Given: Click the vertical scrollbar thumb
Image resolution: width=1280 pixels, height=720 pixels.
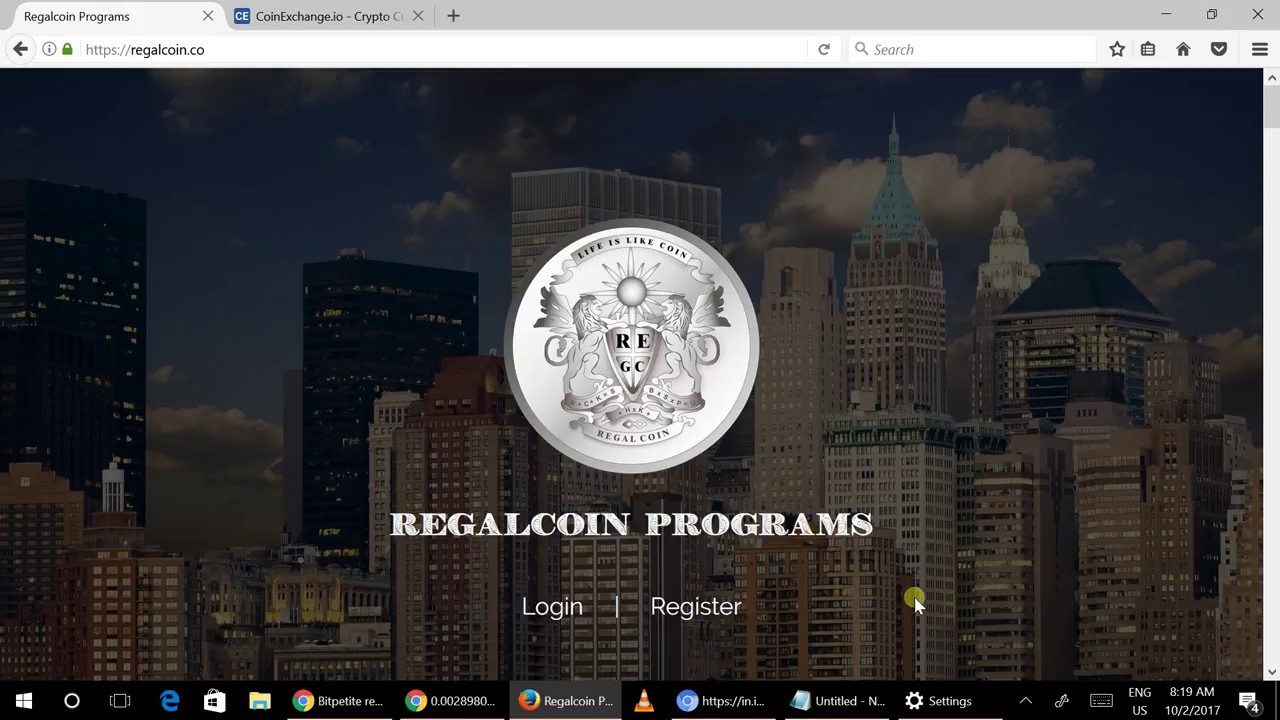Looking at the screenshot, I should tap(1271, 107).
